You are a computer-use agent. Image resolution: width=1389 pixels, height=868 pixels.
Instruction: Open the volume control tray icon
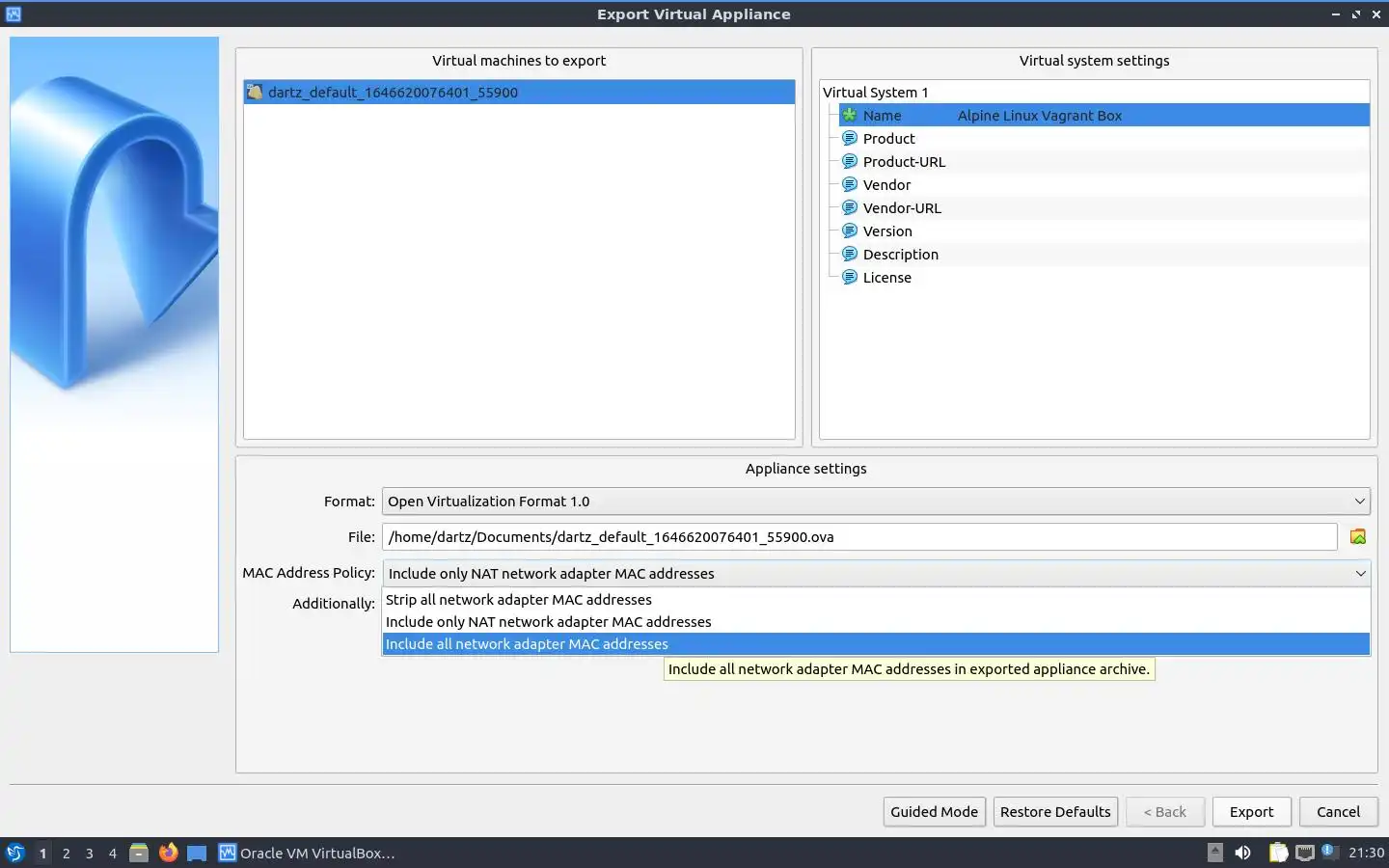coord(1243,853)
